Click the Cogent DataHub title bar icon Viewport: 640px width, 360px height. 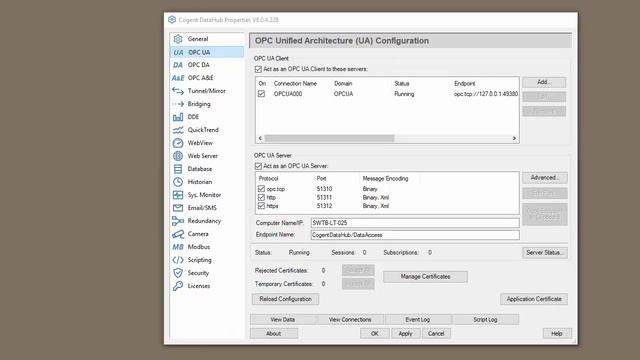(172, 20)
